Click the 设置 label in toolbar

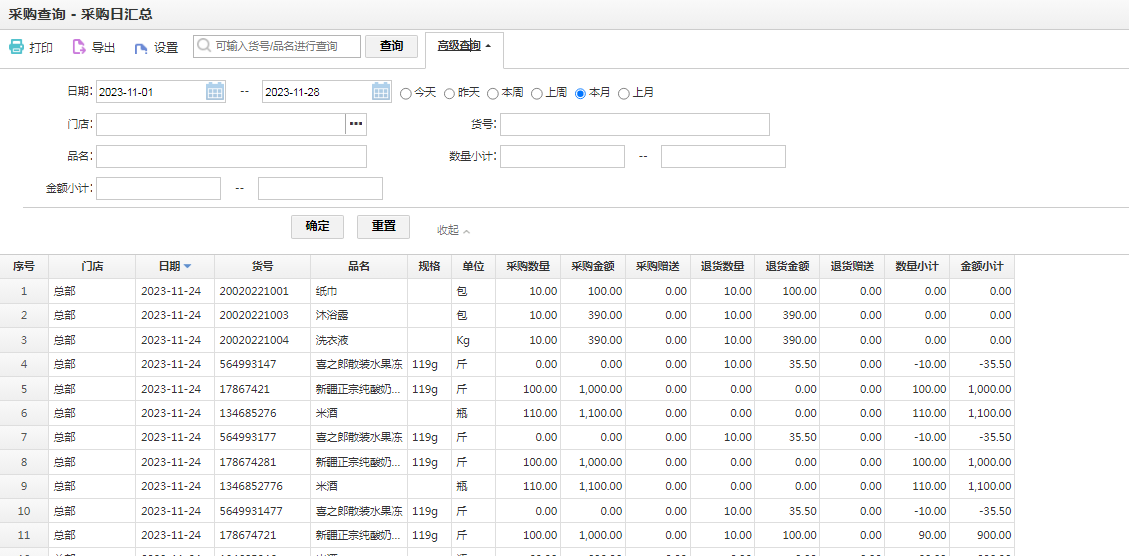click(166, 48)
